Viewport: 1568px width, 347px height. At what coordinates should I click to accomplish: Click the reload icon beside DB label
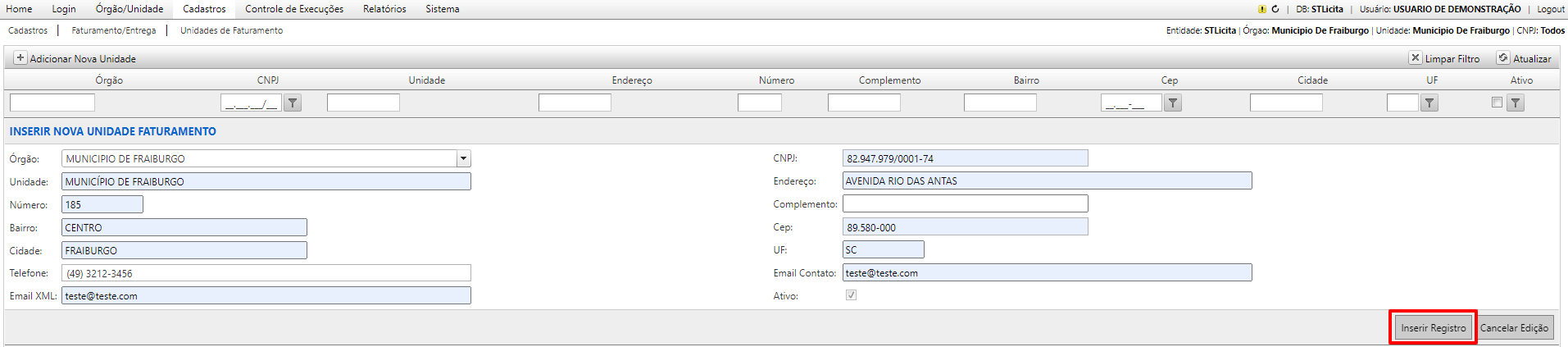click(1275, 9)
